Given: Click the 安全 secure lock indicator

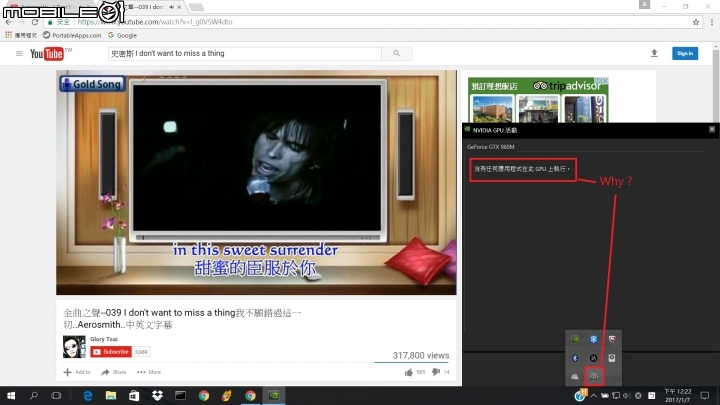Looking at the screenshot, I should coord(59,22).
